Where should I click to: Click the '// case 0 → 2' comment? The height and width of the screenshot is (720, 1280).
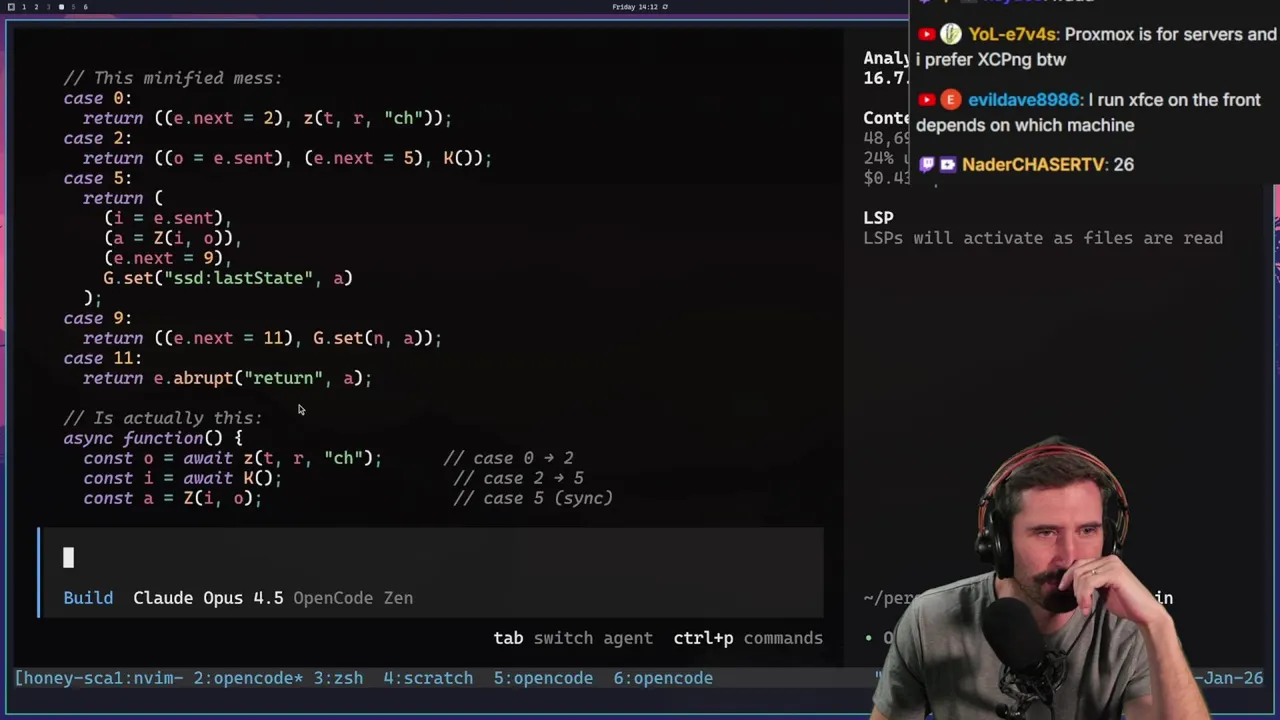[x=508, y=458]
